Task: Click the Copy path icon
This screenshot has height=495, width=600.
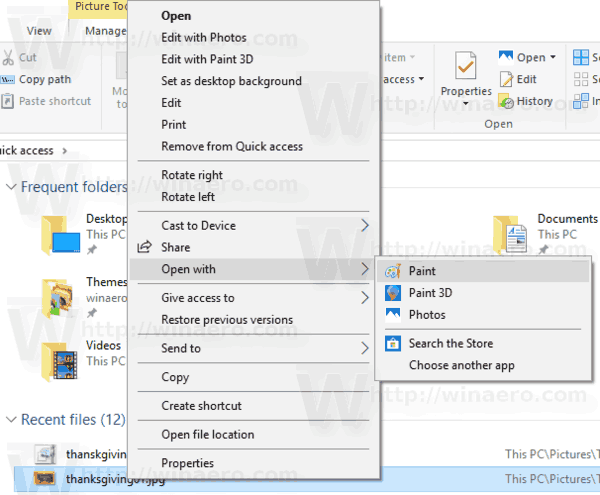Action: pos(8,80)
